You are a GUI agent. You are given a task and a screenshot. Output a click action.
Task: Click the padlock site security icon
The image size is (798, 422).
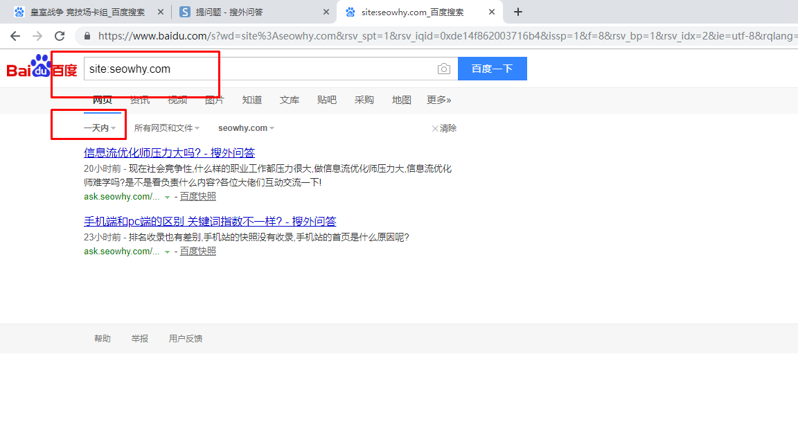tap(87, 36)
